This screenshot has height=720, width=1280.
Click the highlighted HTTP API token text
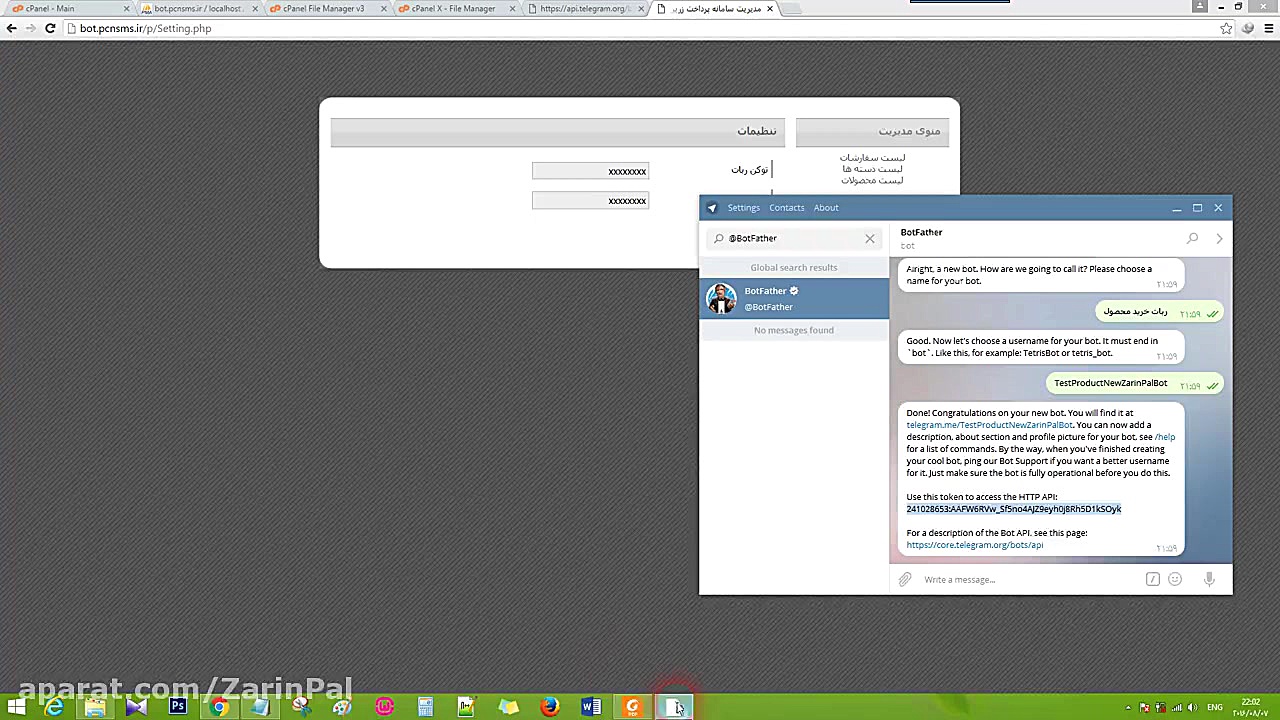[1014, 509]
